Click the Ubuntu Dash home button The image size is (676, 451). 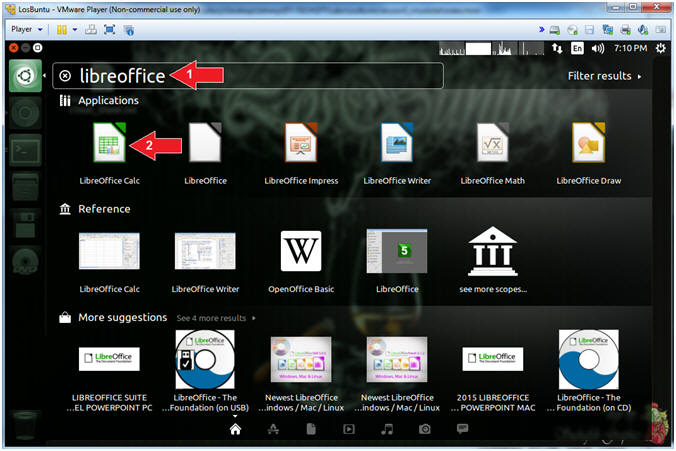(25, 75)
